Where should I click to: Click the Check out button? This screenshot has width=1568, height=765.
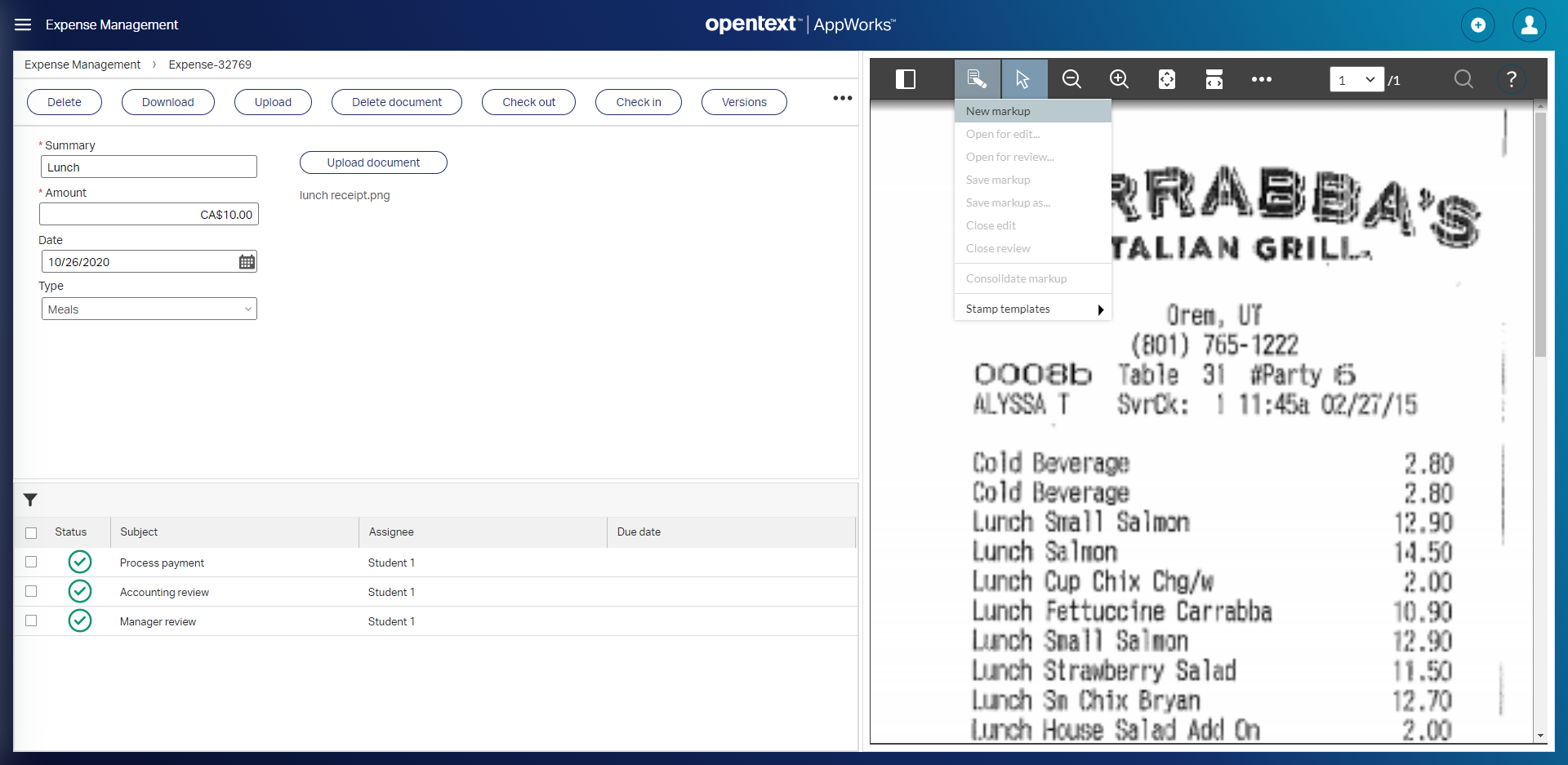(x=529, y=102)
